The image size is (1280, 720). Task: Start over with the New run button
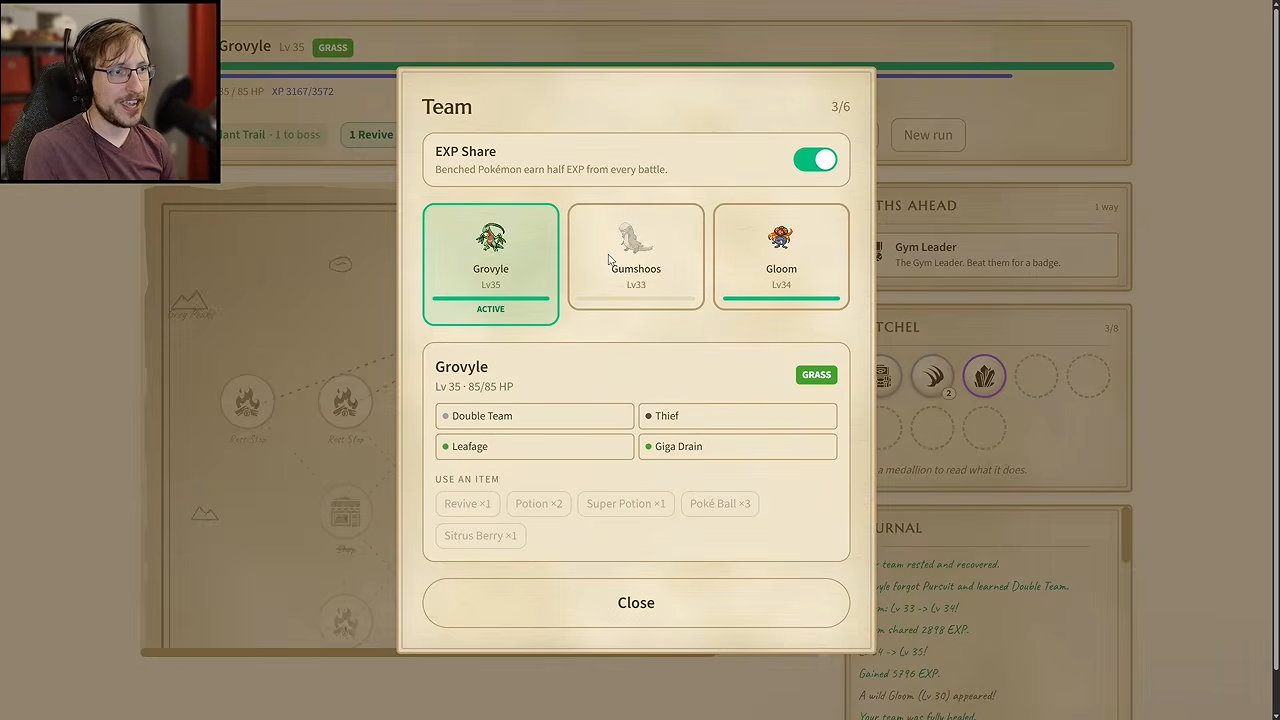[x=928, y=135]
